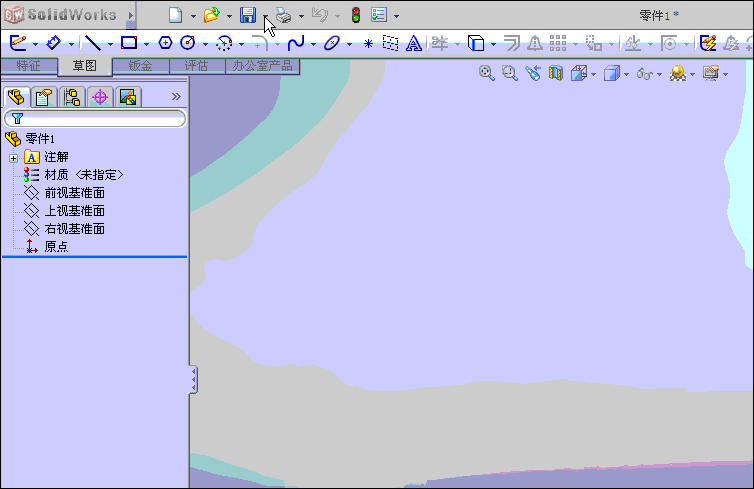Select the Smart Dimension tool
Image resolution: width=754 pixels, height=489 pixels.
coord(53,43)
